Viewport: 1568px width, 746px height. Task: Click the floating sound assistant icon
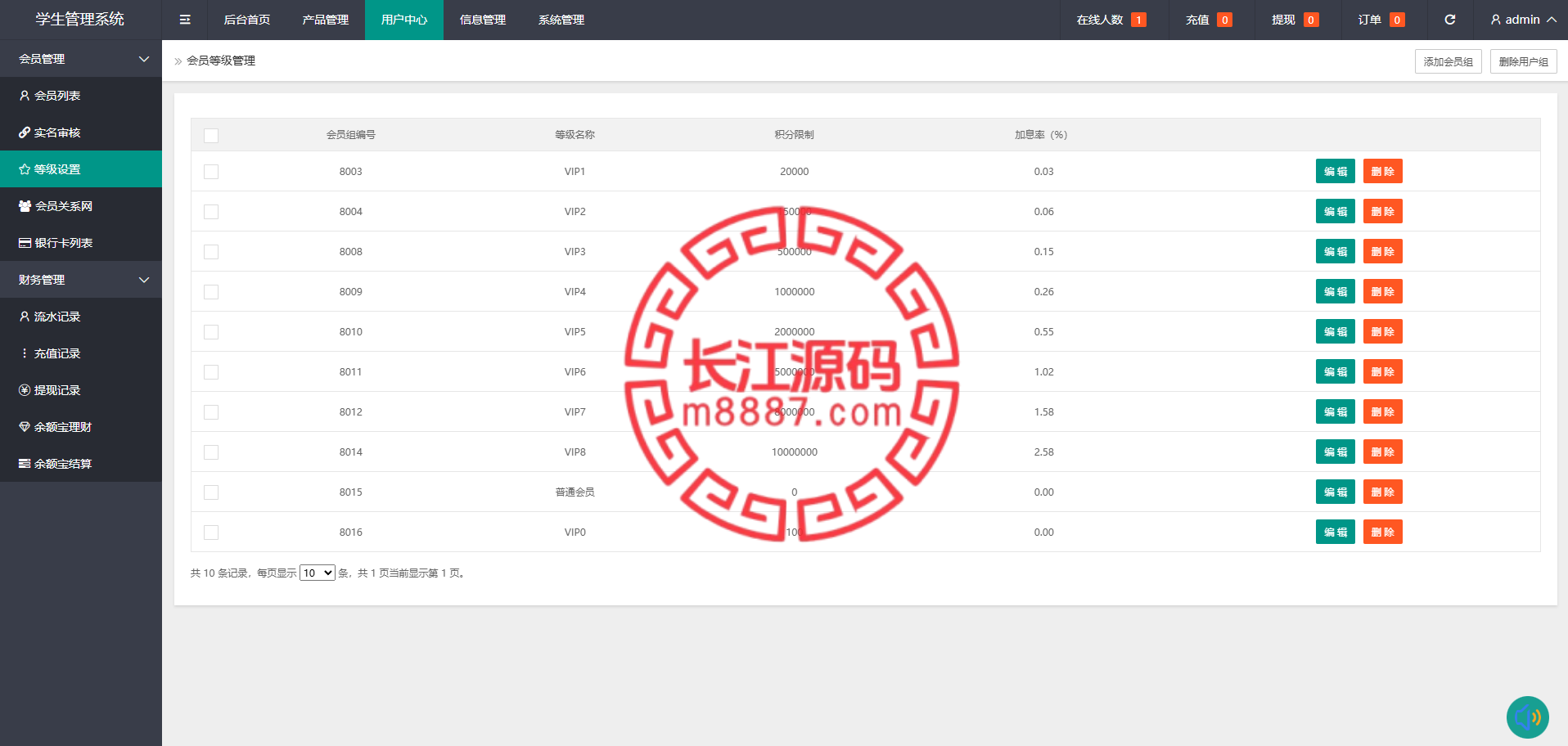coord(1527,717)
